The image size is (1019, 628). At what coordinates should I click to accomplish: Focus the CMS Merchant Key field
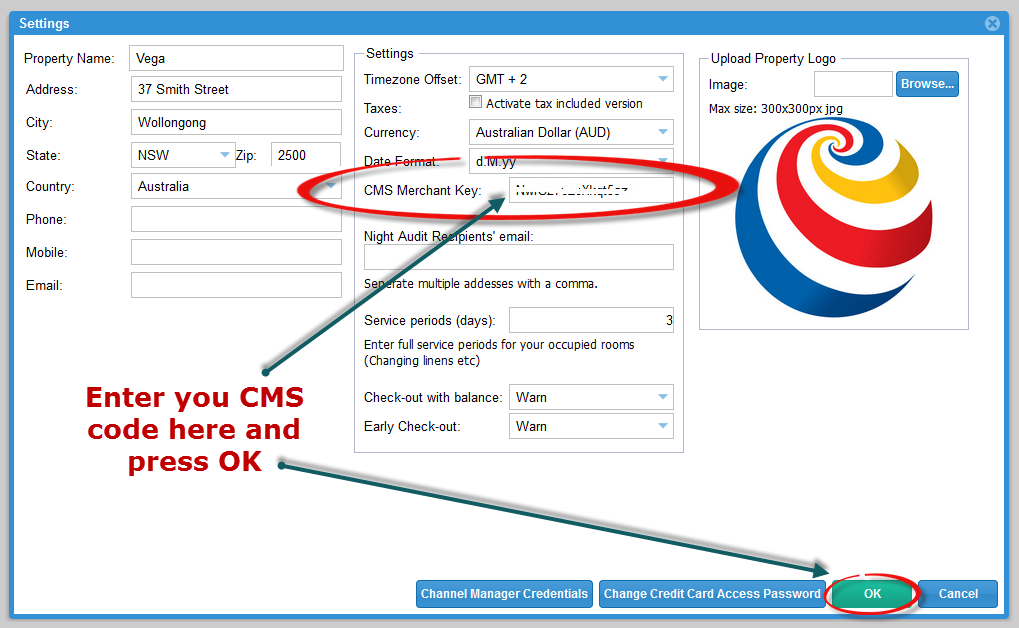click(590, 190)
